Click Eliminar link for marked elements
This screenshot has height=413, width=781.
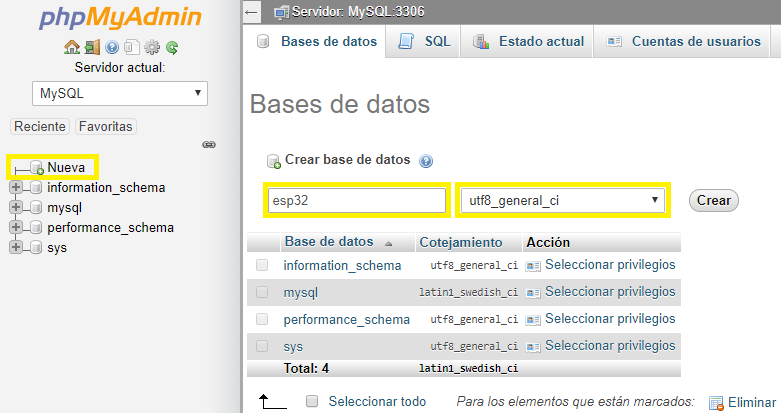tap(752, 403)
